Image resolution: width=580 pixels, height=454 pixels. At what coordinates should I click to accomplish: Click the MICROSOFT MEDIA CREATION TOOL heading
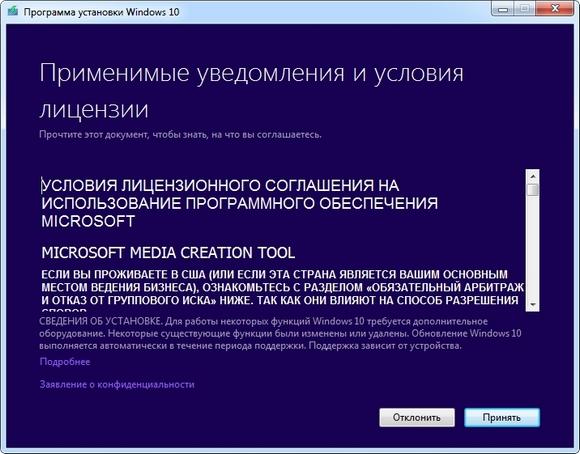pos(168,253)
